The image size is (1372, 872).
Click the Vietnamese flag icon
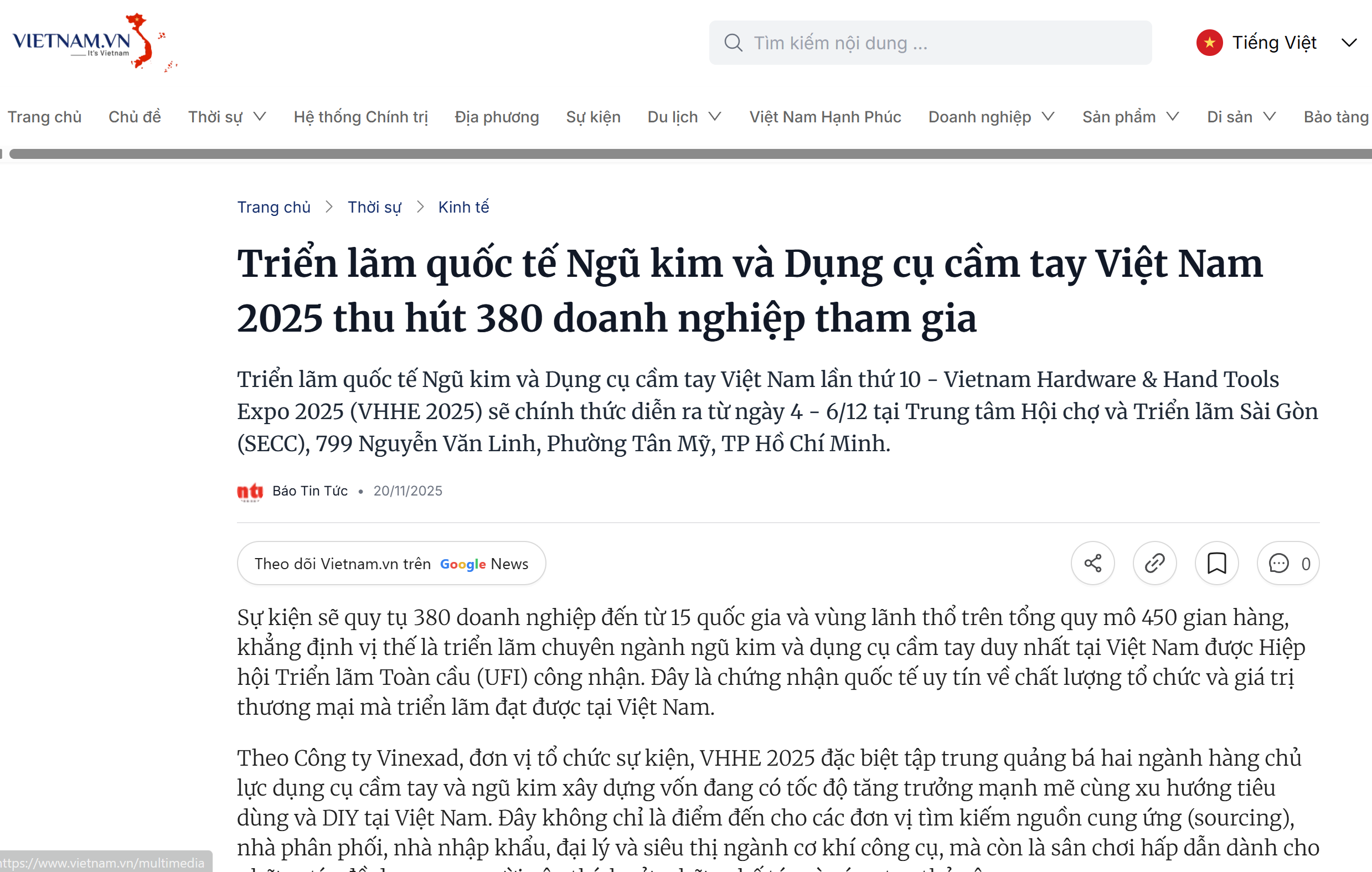point(1209,43)
